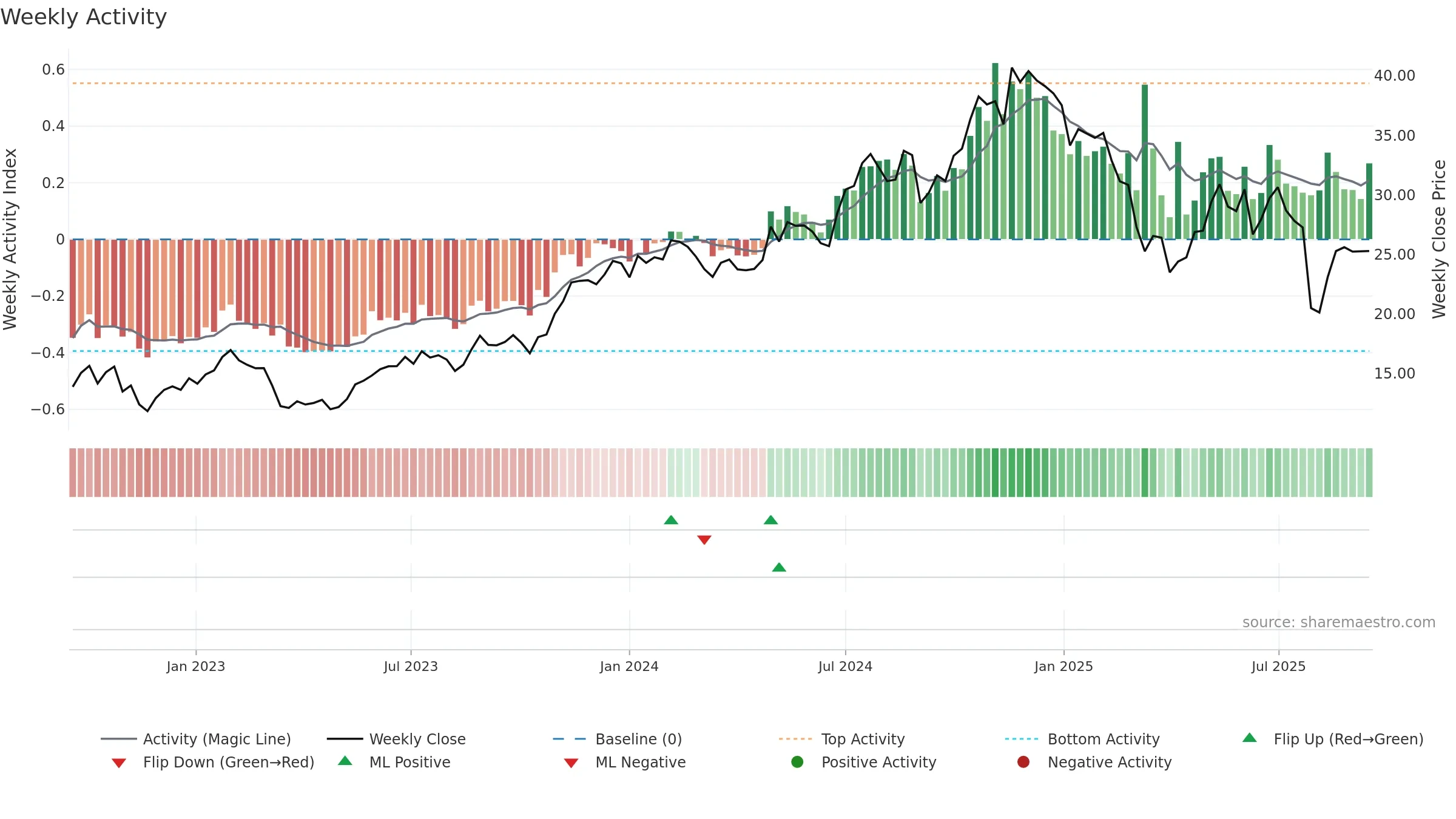Click the Weekly Activity Index axis title
Viewport: 1456px width, 819px height.
pos(10,239)
